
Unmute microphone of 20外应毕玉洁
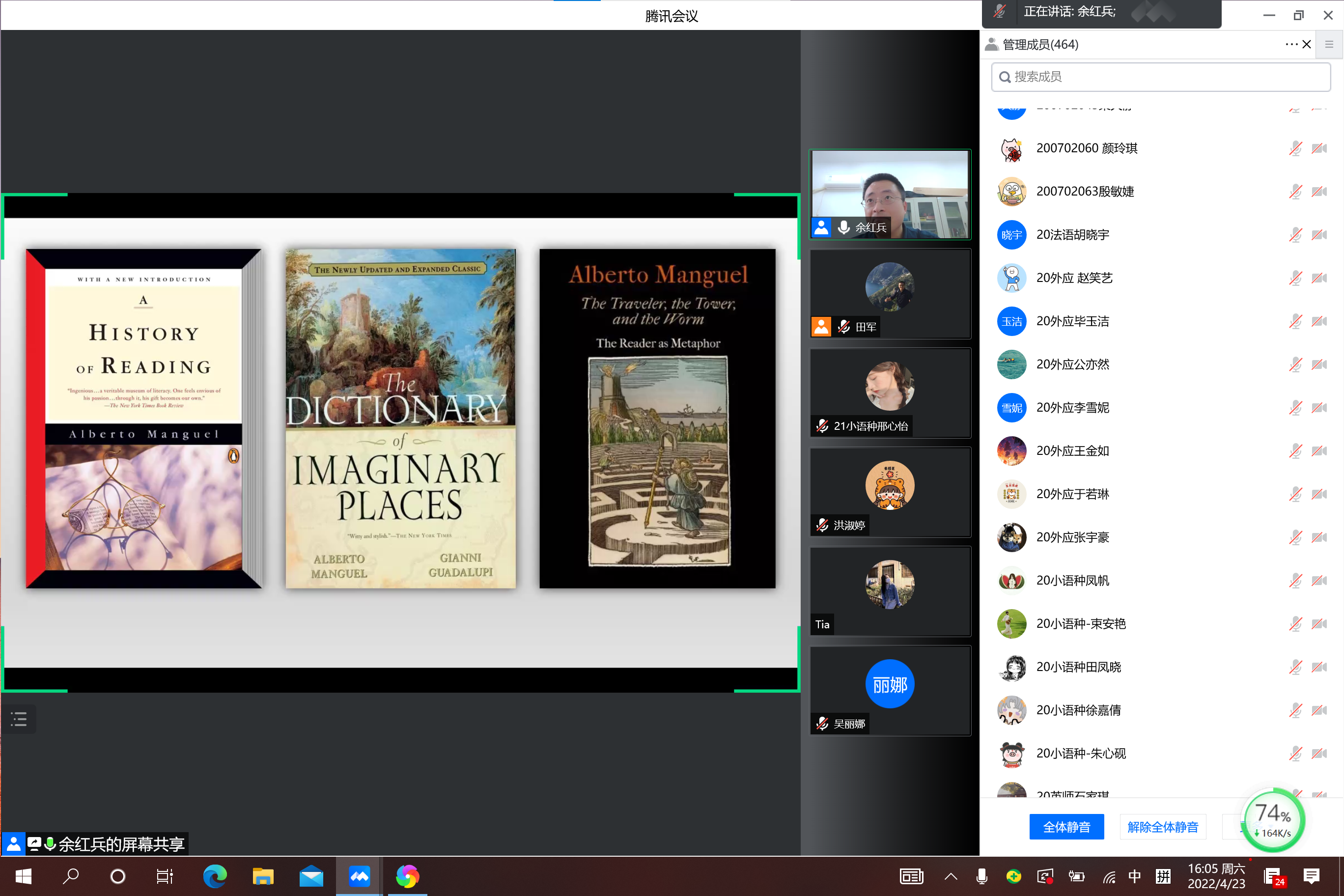[x=1295, y=321]
